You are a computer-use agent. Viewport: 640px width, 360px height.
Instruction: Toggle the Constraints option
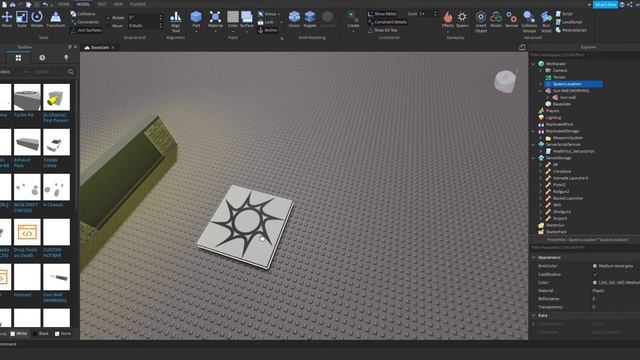(x=84, y=22)
